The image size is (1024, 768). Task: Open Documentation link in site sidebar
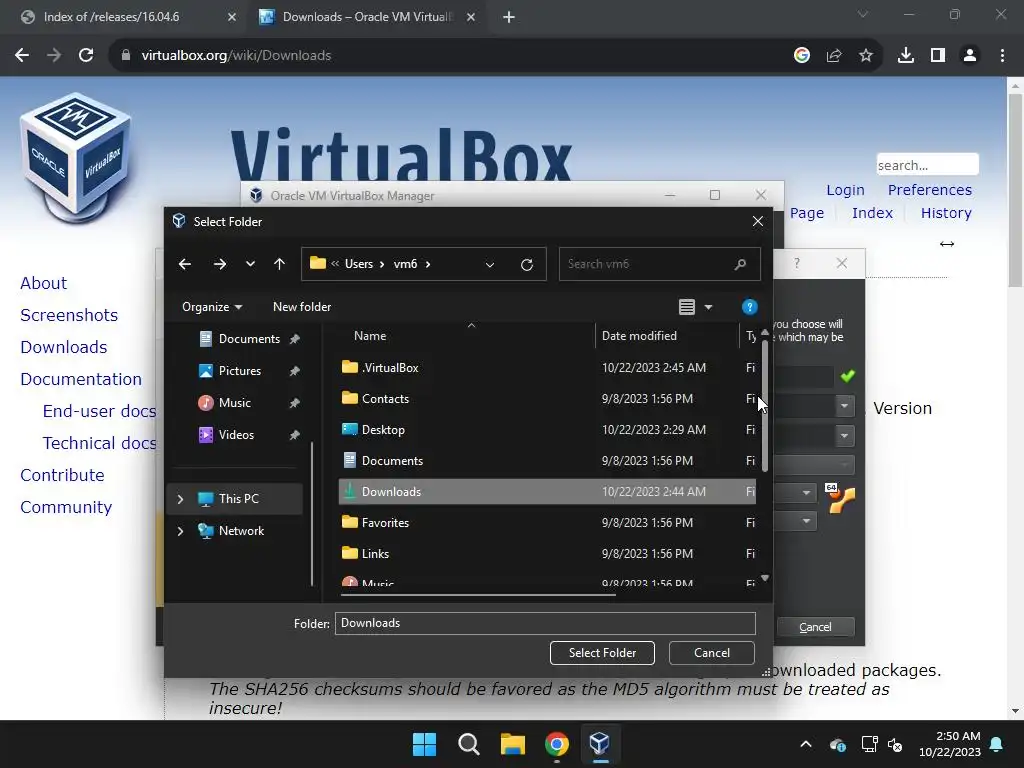(x=81, y=379)
